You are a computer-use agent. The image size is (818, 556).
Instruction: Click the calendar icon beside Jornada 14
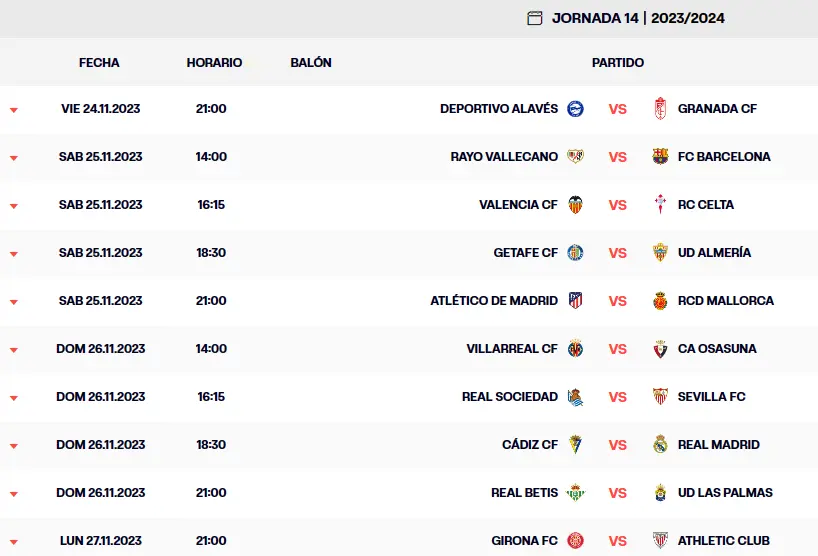point(534,18)
